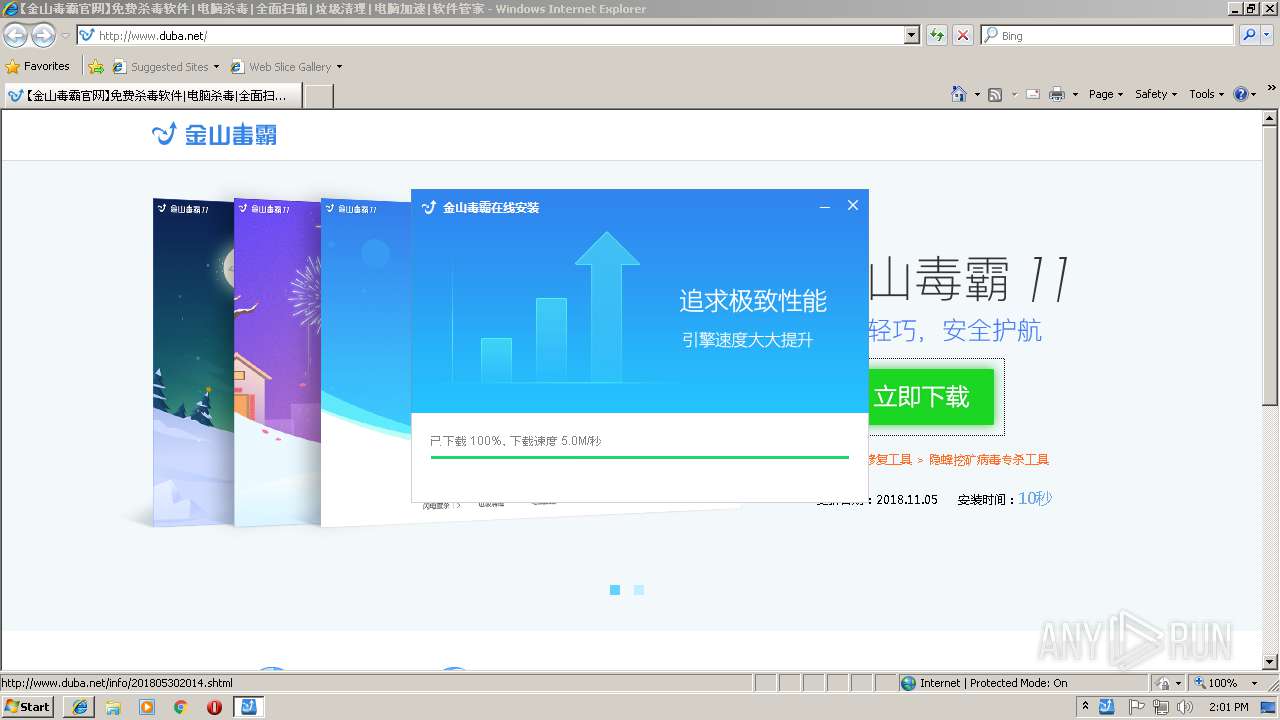Show hidden system tray icons arrow

(1085, 707)
